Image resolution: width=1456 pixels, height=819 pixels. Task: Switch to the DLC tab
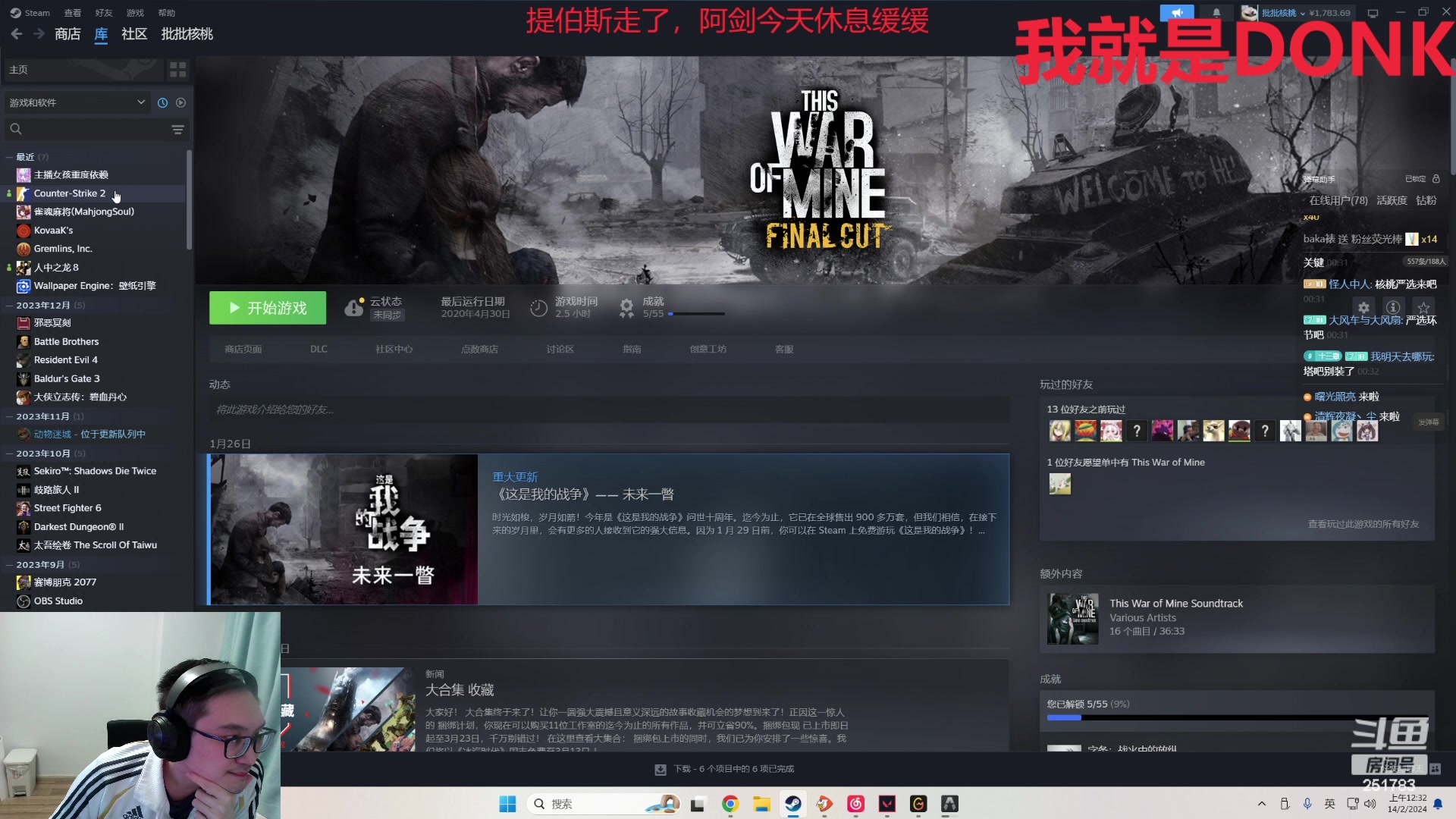click(318, 349)
